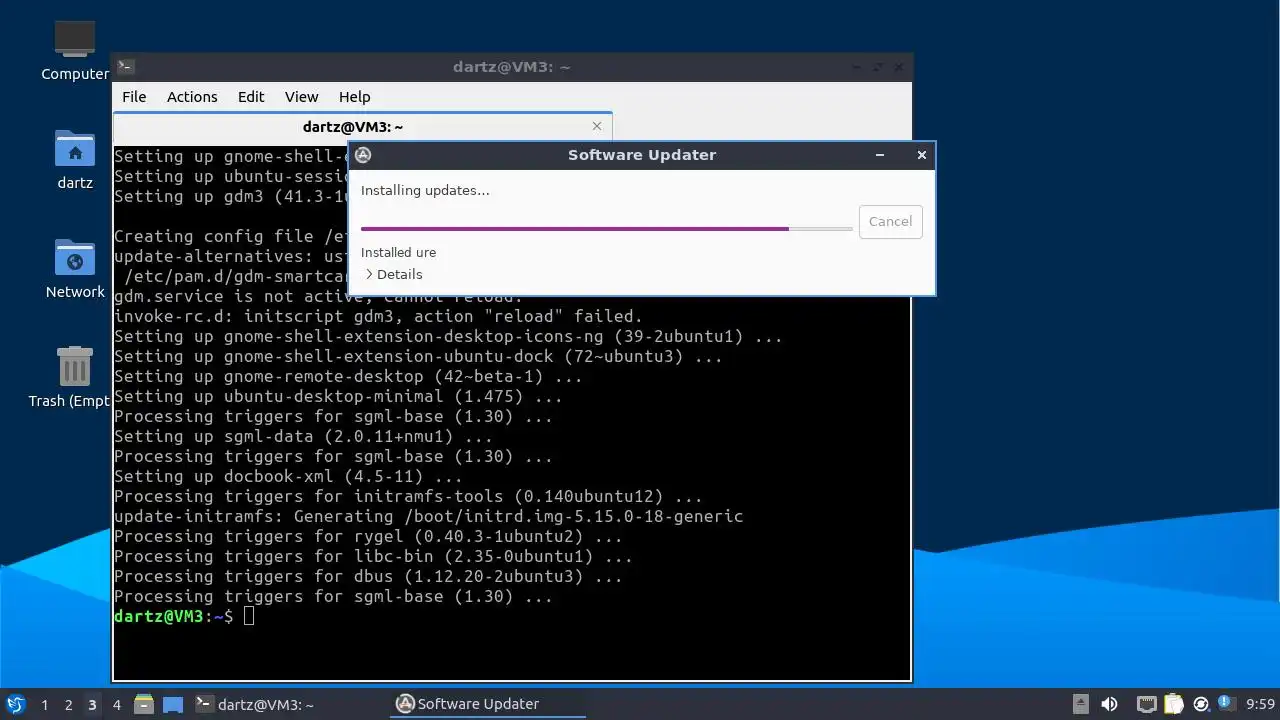
Task: Open the terminal Edit menu
Action: pos(251,97)
